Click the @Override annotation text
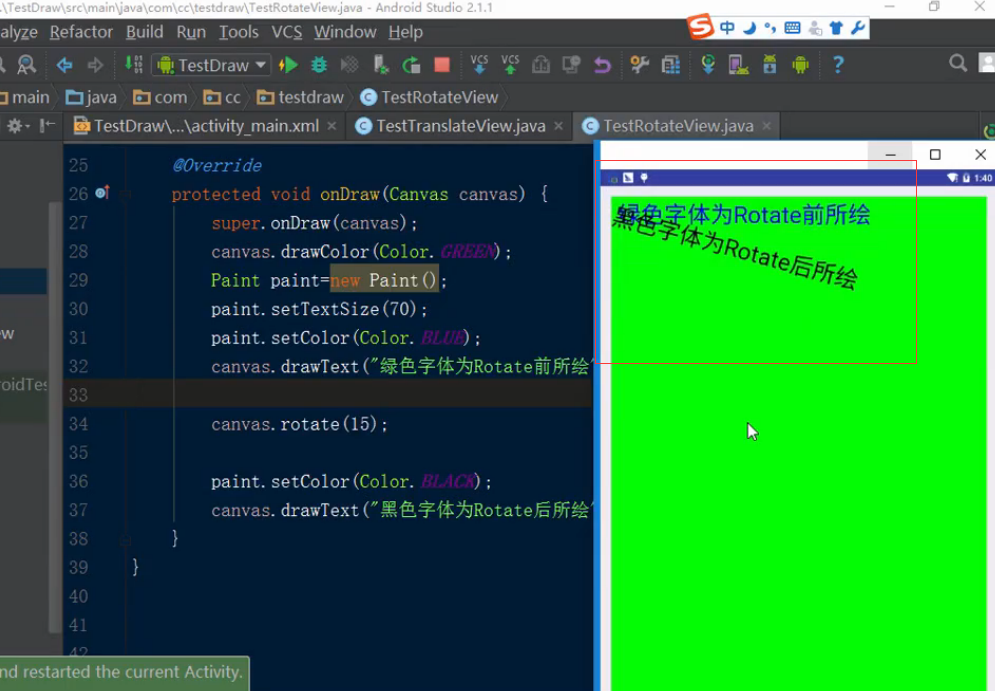Screen dimensions: 995x691 point(217,166)
